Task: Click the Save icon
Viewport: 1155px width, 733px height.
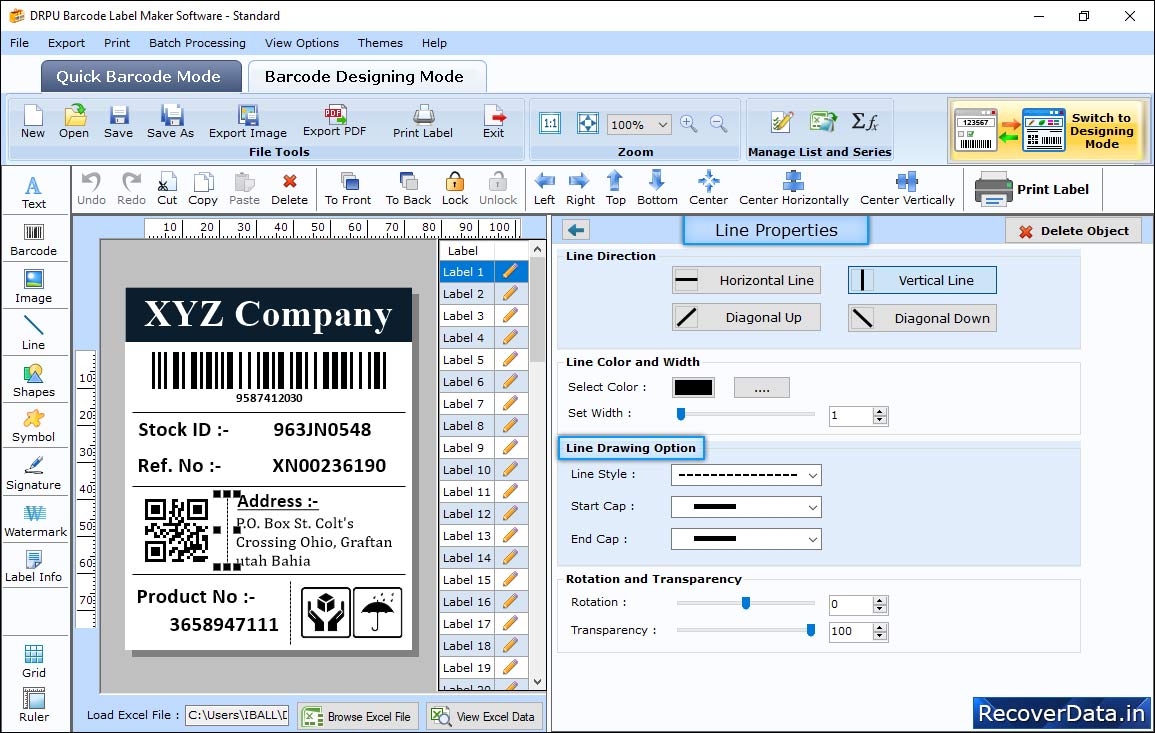Action: [x=118, y=121]
